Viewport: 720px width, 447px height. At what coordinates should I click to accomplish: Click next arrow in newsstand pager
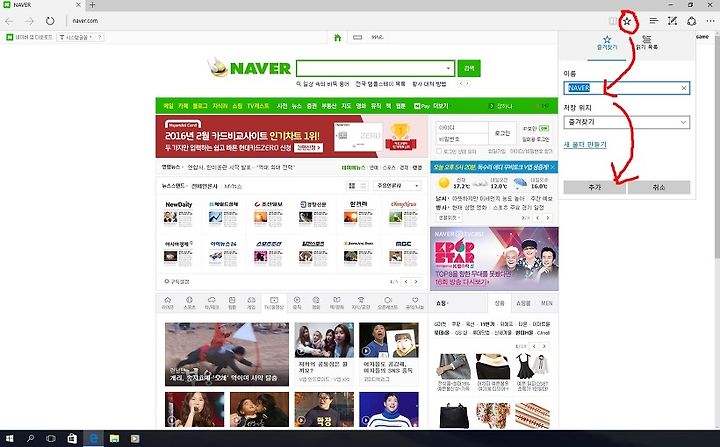pyautogui.click(x=416, y=282)
